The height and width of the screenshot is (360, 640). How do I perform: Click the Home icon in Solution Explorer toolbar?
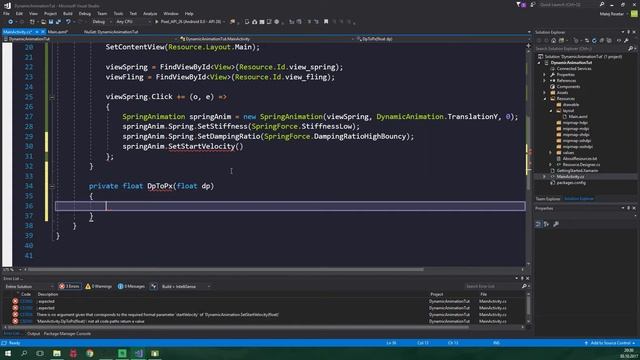pos(553,40)
